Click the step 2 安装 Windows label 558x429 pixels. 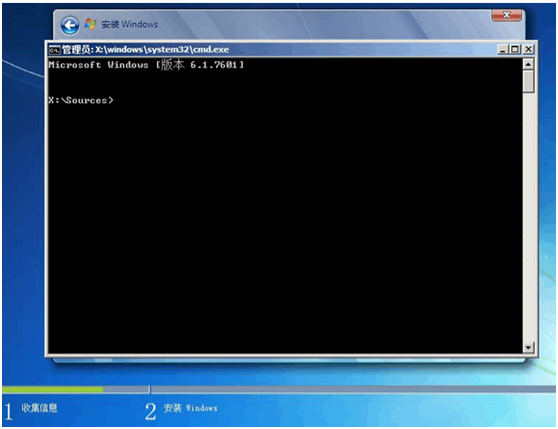point(190,408)
